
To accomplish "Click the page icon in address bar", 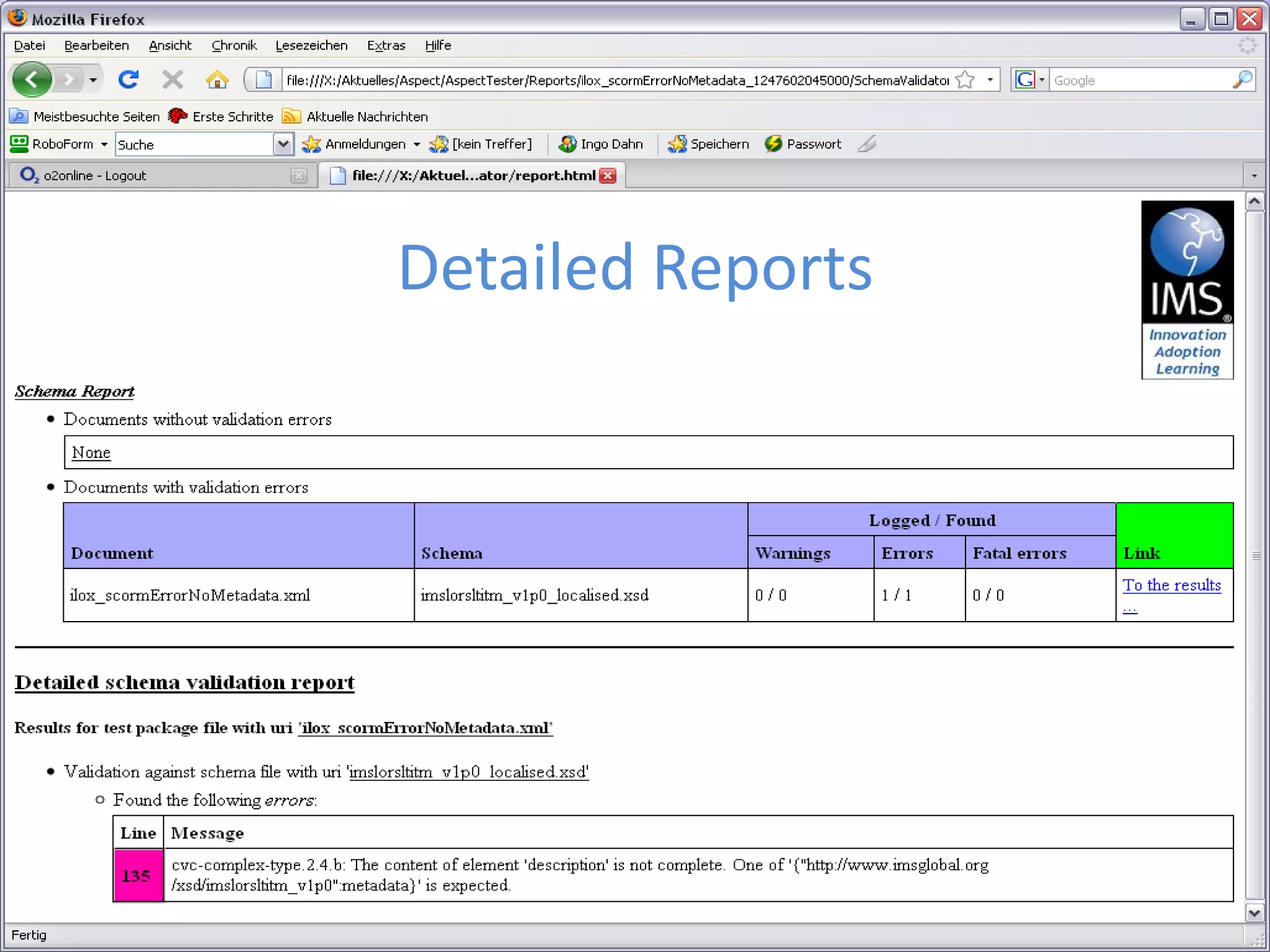I will pyautogui.click(x=264, y=80).
